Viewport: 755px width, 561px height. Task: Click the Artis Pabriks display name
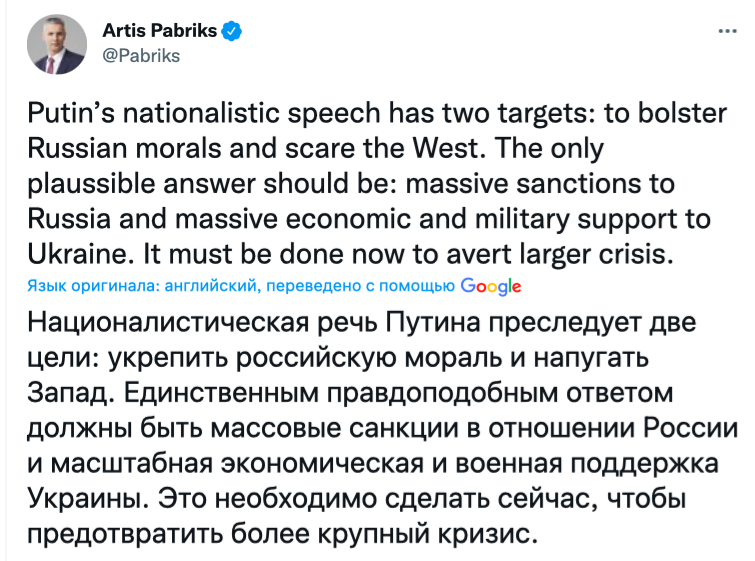point(159,31)
